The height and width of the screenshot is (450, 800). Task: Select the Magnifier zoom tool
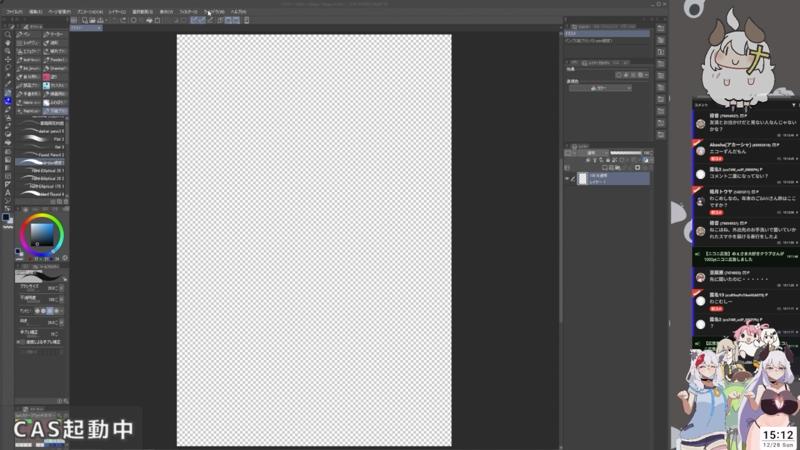[8, 34]
